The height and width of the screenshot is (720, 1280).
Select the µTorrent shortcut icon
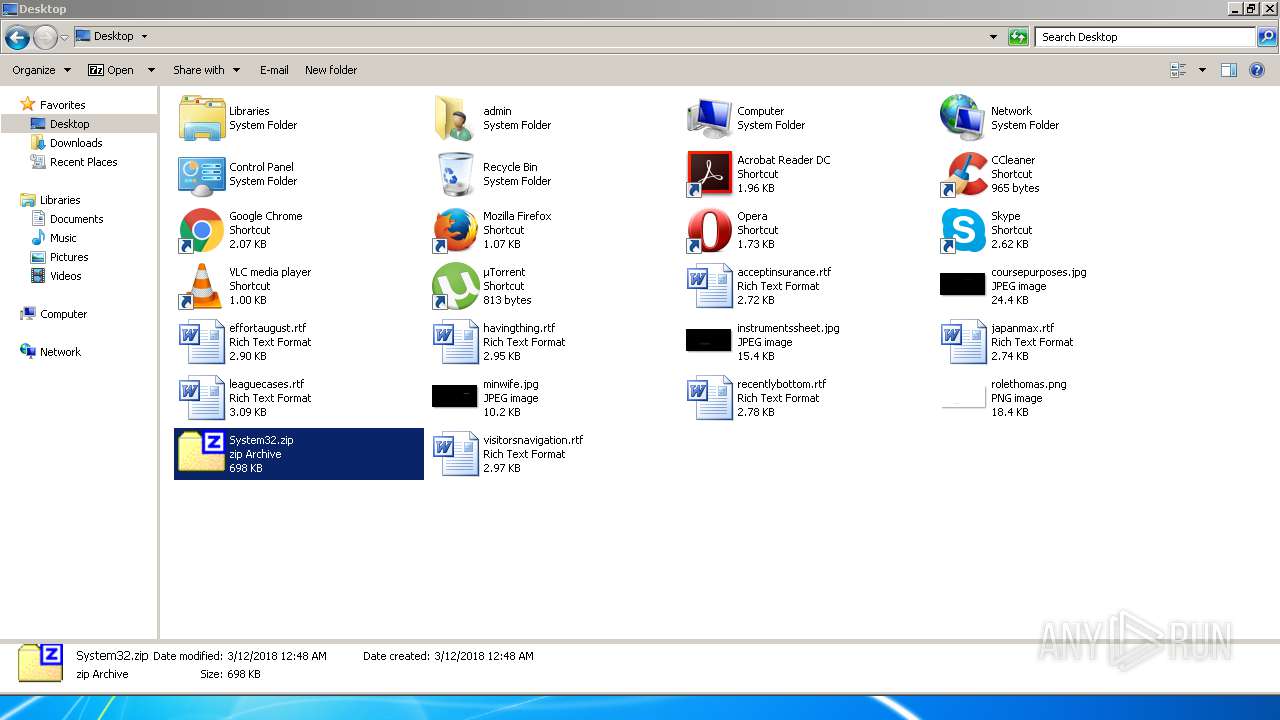pyautogui.click(x=456, y=286)
